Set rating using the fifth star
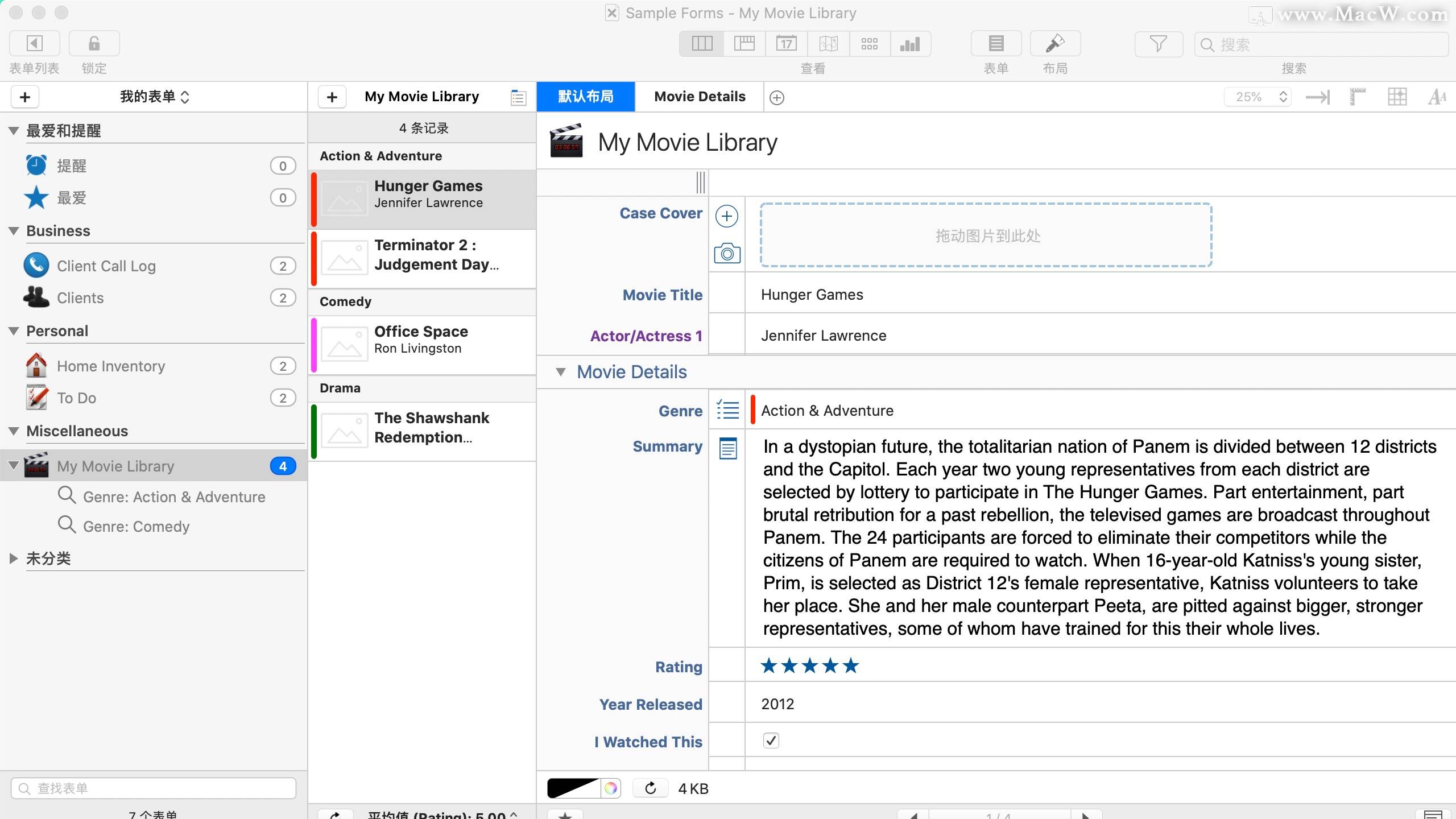Image resolution: width=1456 pixels, height=819 pixels. pos(851,665)
